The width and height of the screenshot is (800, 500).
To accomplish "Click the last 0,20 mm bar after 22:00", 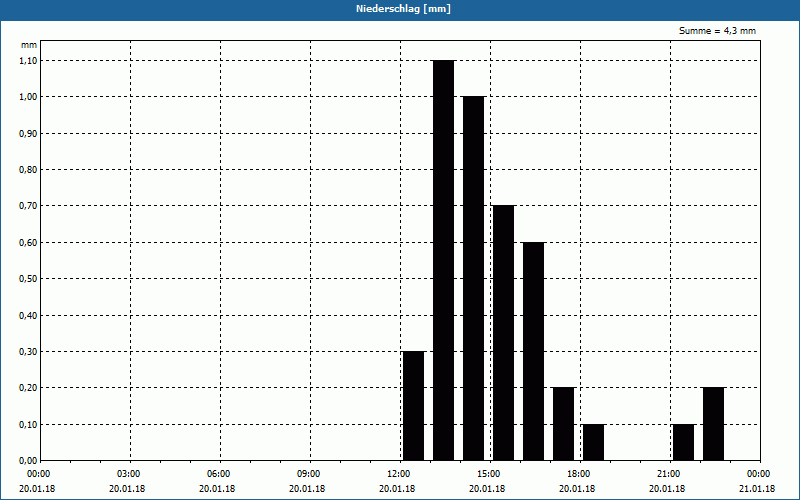I will [x=713, y=424].
